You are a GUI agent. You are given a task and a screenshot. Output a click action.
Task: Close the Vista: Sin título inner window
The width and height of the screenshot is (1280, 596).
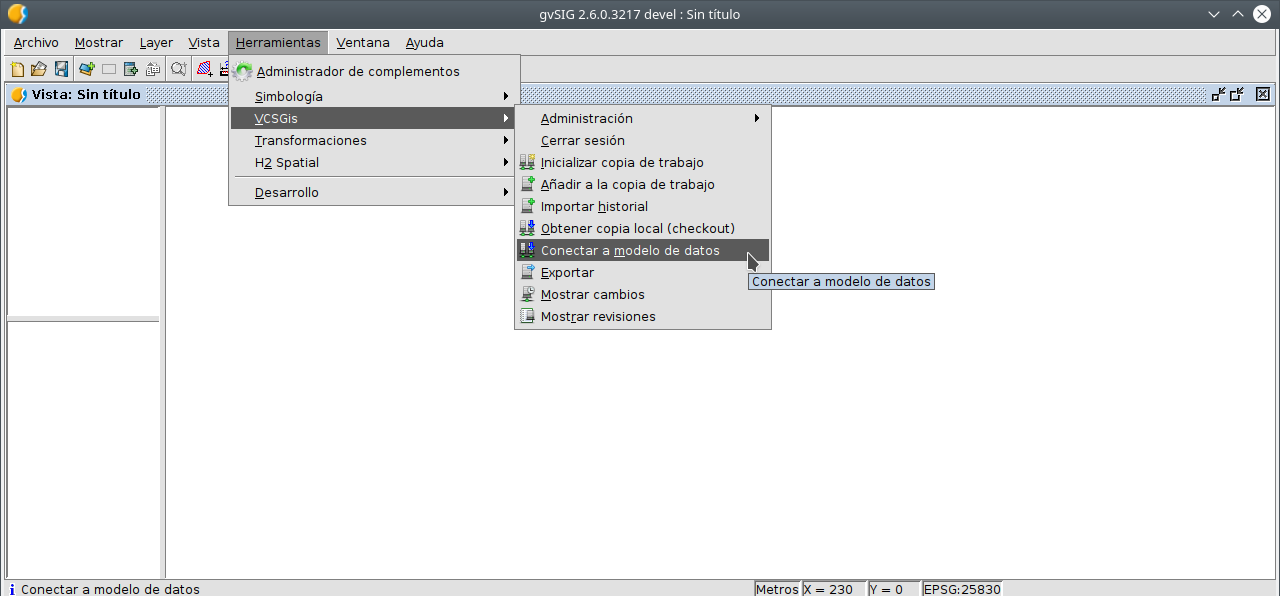point(1262,94)
